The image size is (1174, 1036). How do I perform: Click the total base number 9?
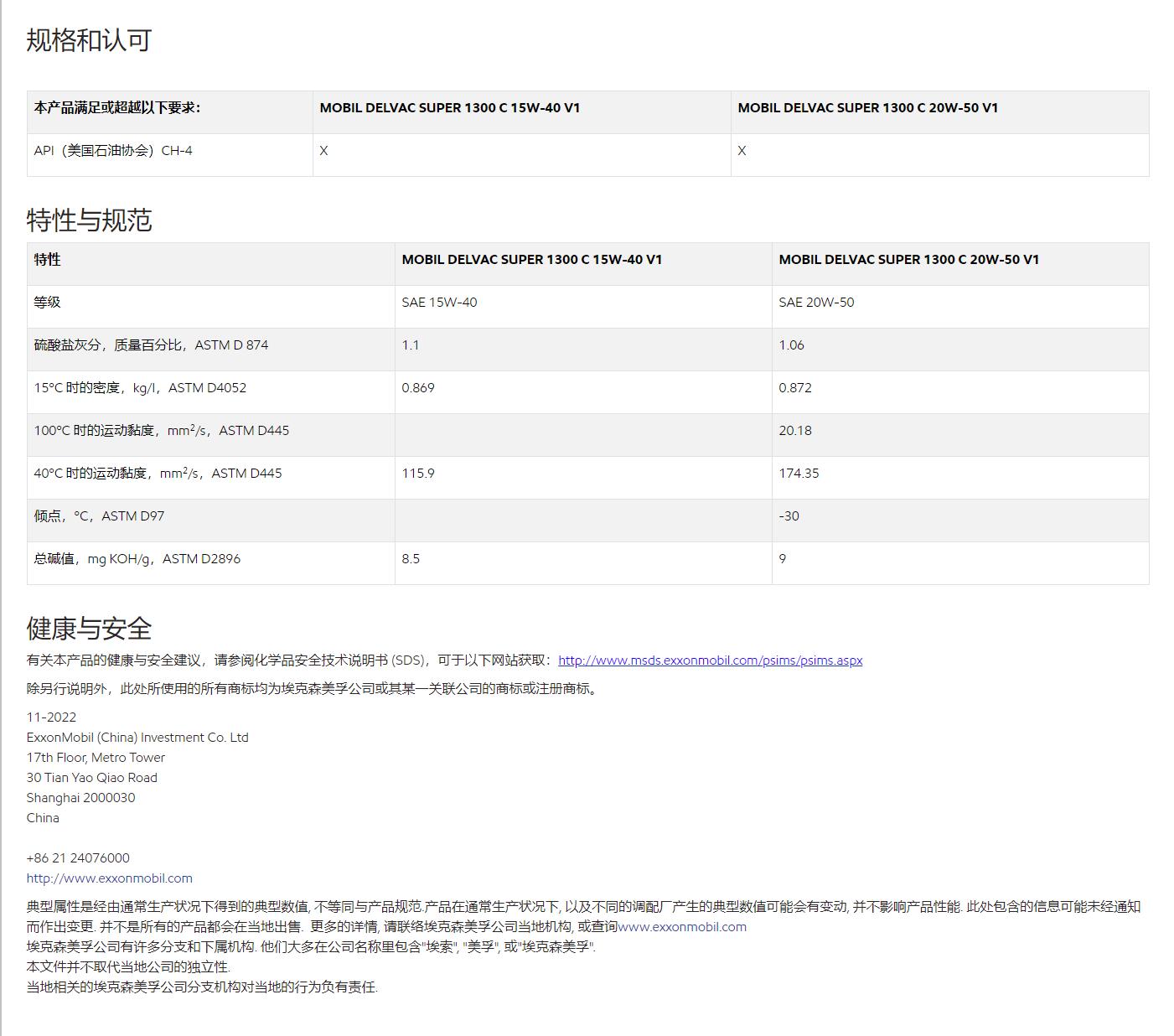pyautogui.click(x=783, y=559)
